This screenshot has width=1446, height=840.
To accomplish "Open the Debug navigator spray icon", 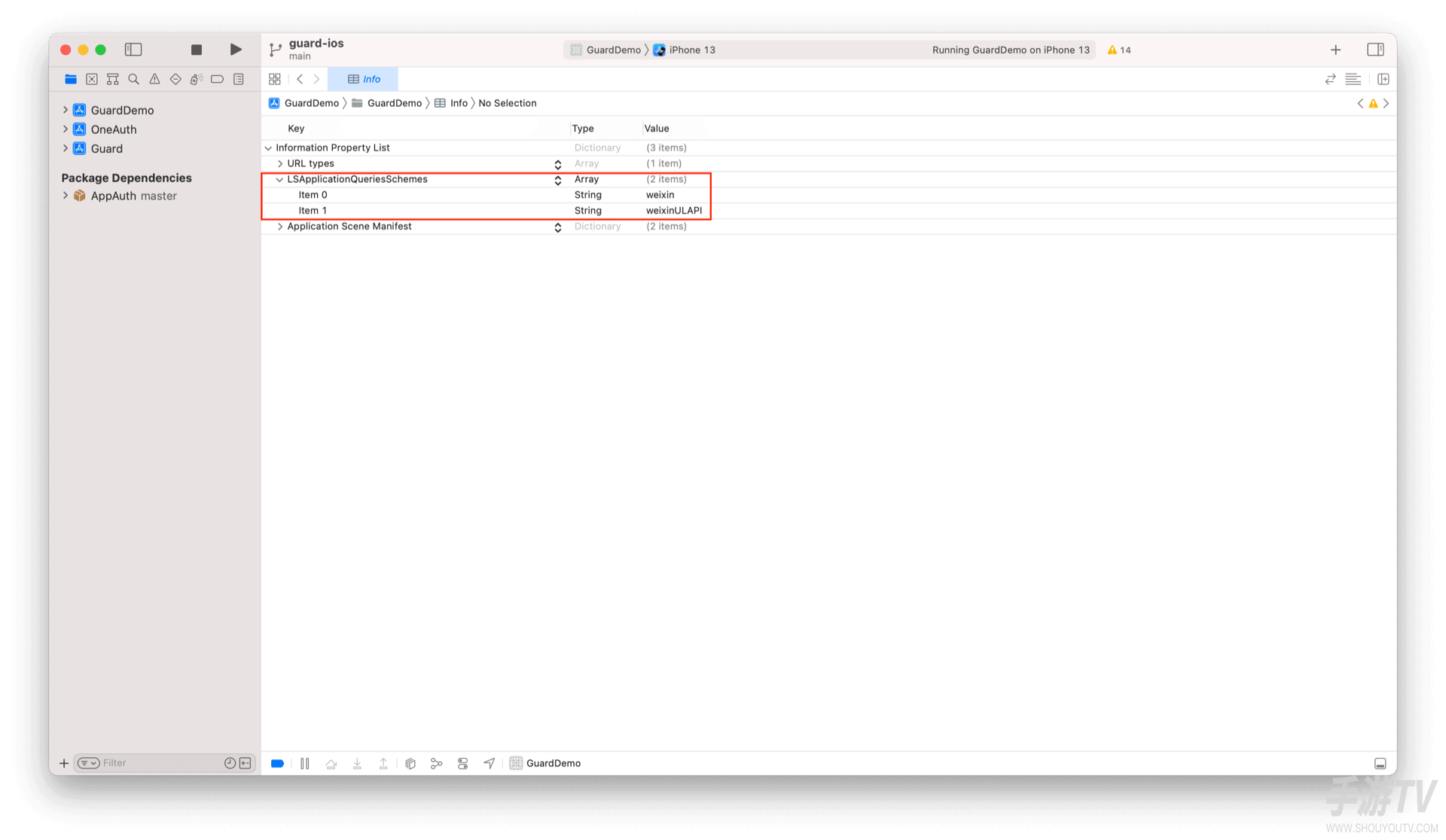I will click(197, 79).
